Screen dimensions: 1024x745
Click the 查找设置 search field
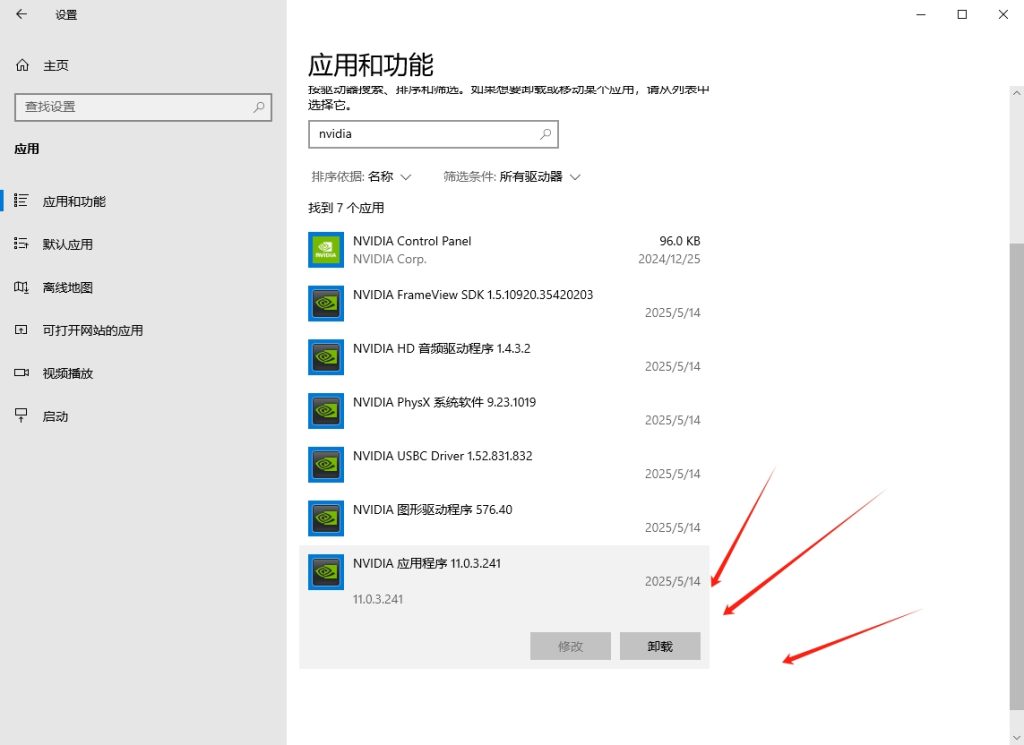pos(143,107)
